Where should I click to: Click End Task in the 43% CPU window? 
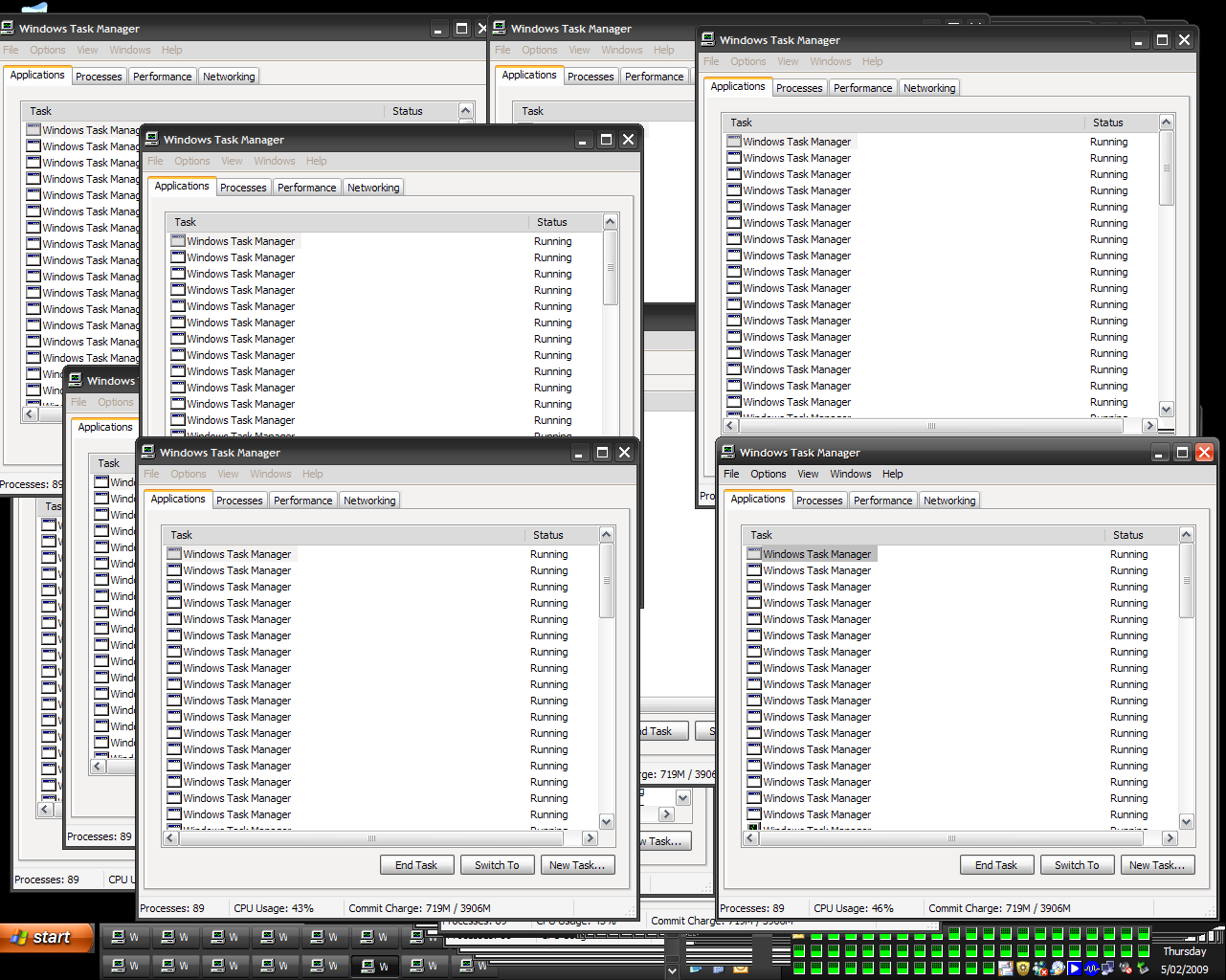[x=415, y=865]
